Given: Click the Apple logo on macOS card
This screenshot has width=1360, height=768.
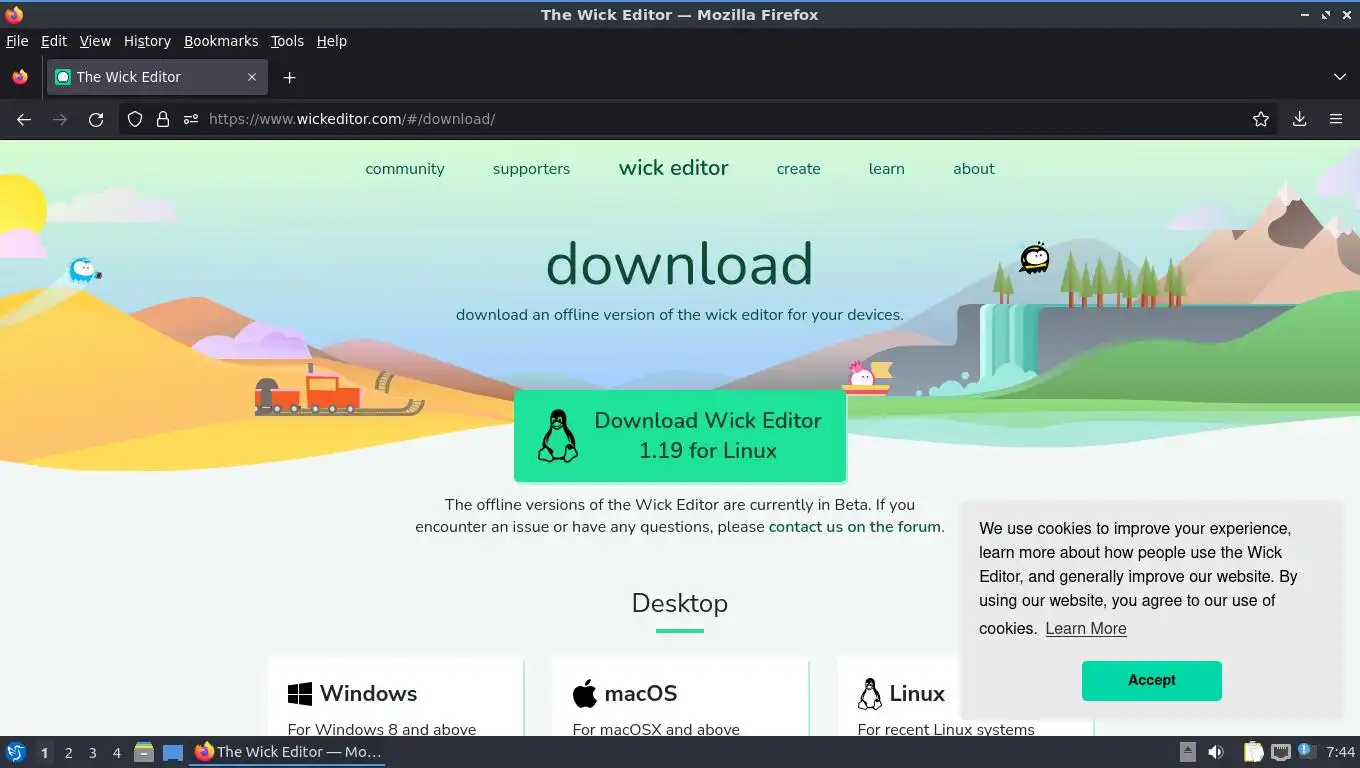Looking at the screenshot, I should click(x=585, y=693).
